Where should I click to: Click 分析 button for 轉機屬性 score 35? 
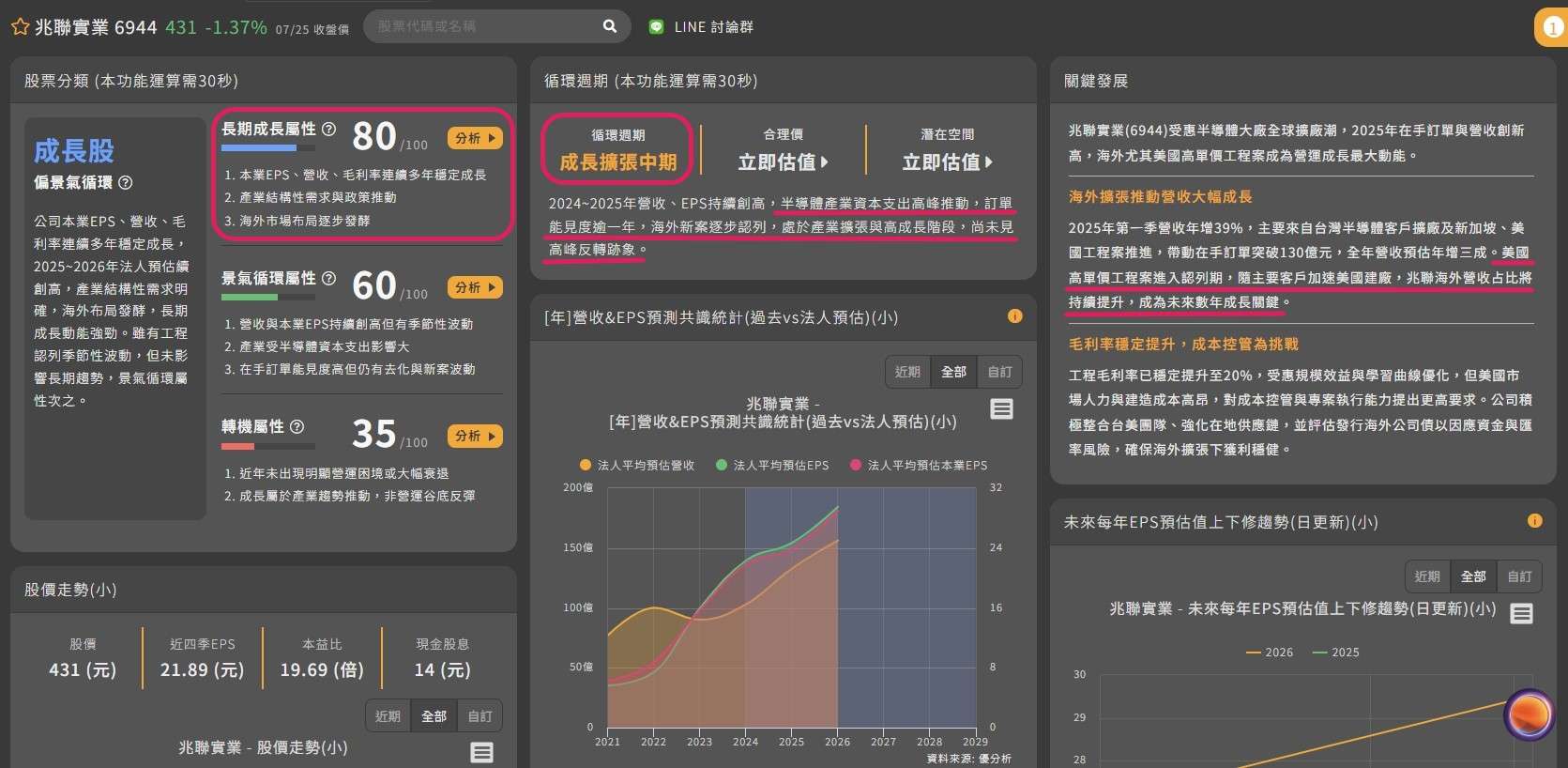pyautogui.click(x=475, y=436)
